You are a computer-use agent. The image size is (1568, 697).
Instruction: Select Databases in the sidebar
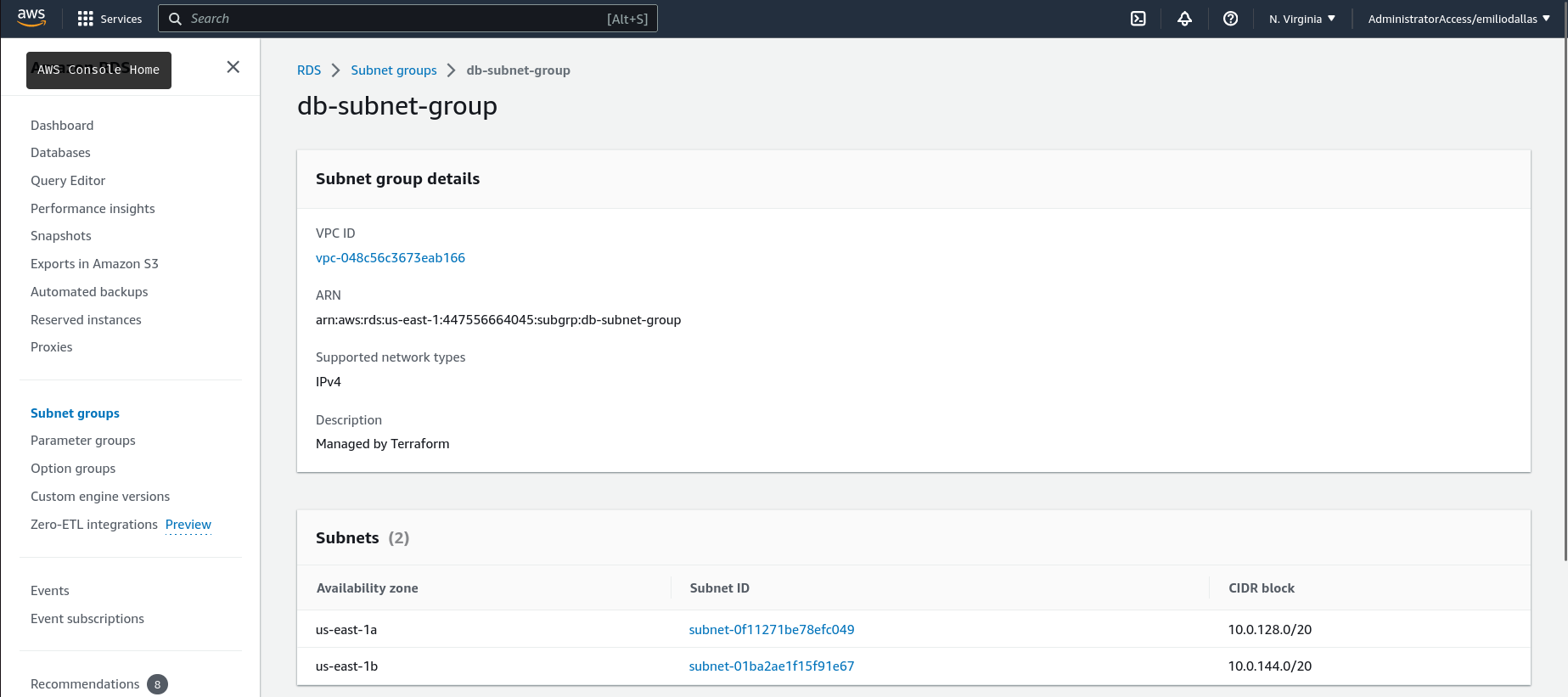click(x=60, y=153)
